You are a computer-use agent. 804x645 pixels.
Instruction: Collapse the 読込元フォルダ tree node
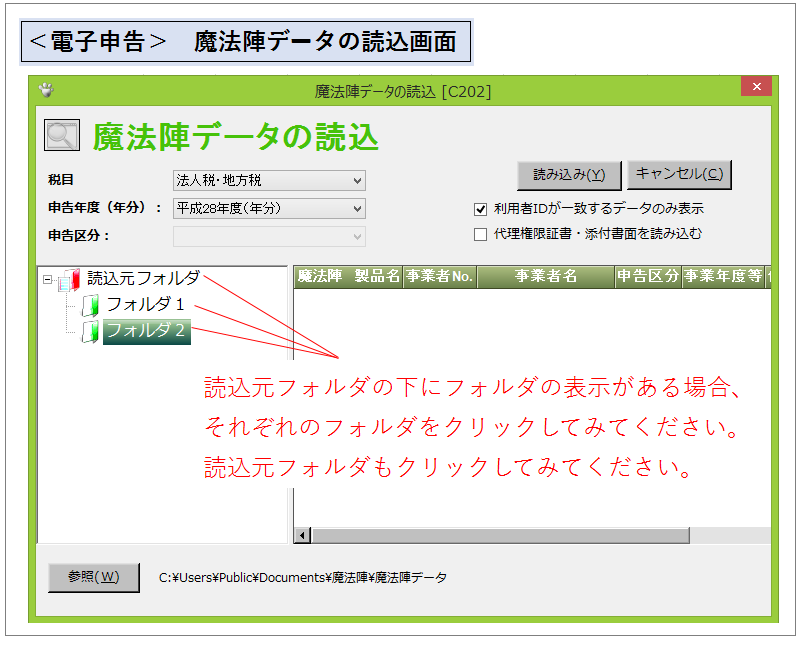pos(48,279)
